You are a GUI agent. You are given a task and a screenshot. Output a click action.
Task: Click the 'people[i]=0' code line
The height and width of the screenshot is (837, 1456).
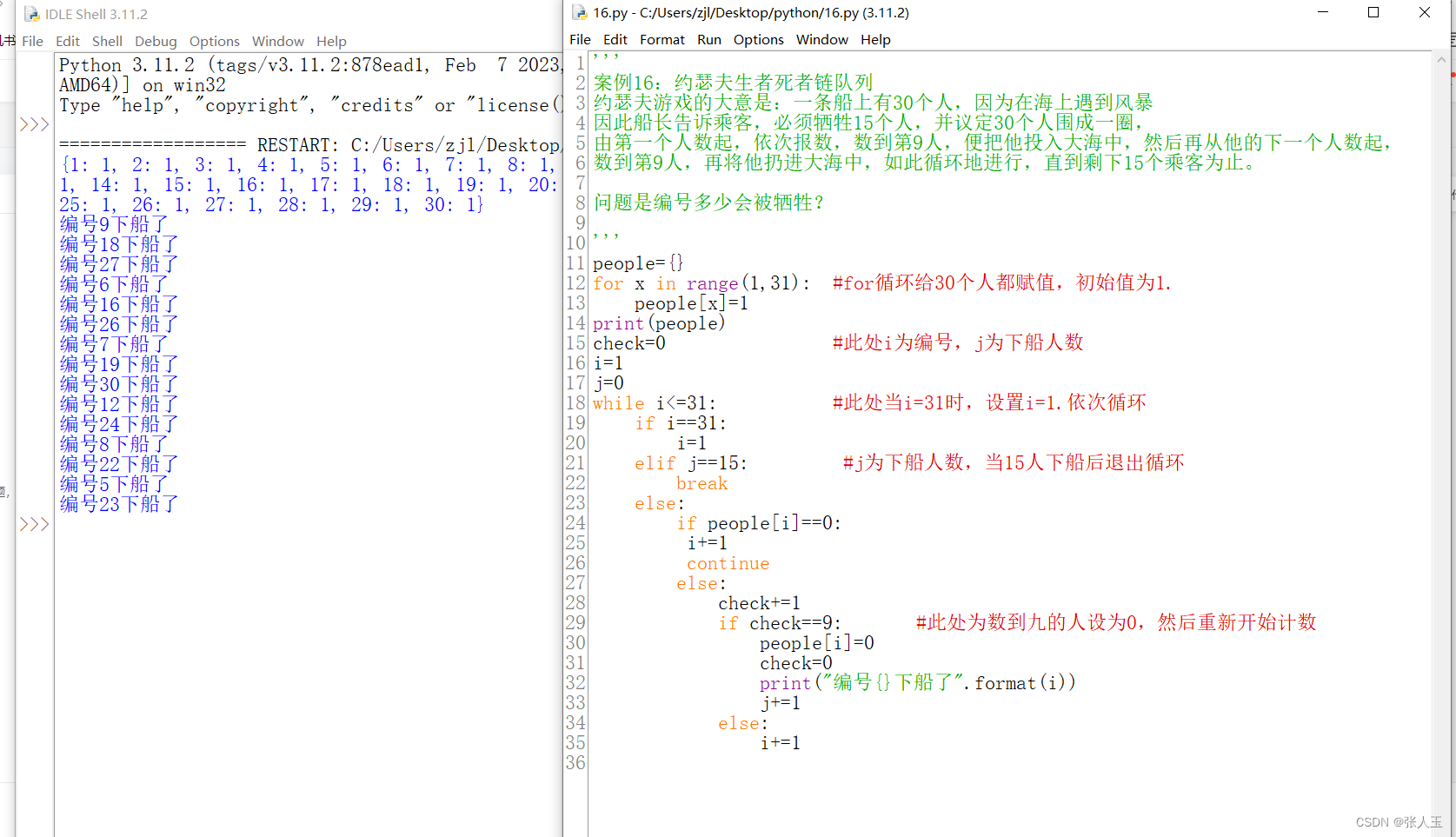[x=817, y=643]
